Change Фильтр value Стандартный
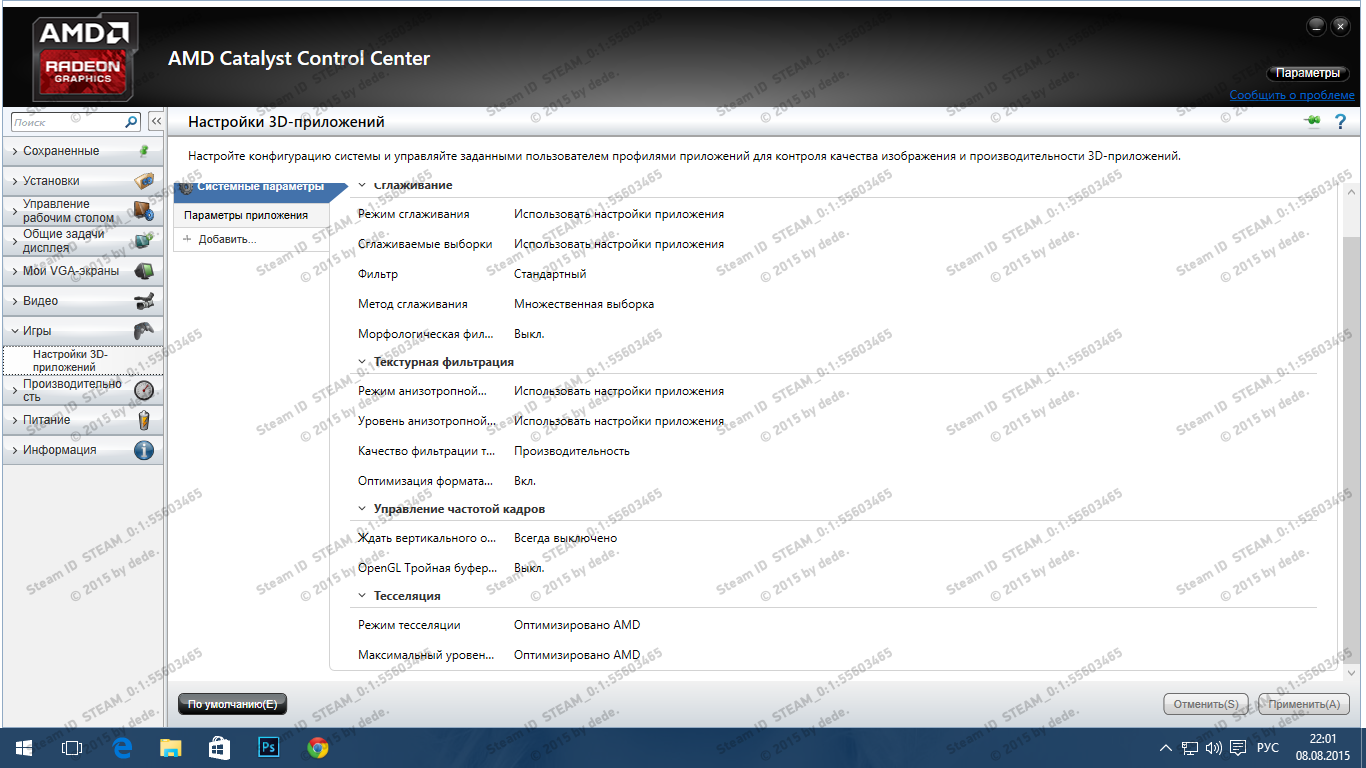The height and width of the screenshot is (768, 1366). point(550,274)
